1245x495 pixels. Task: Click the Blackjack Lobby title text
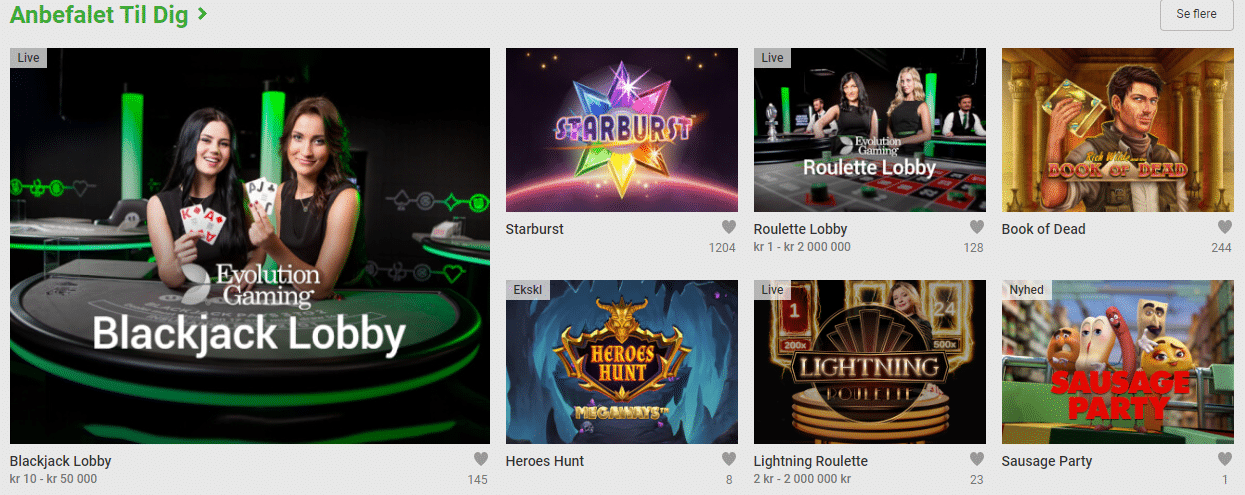pos(60,461)
